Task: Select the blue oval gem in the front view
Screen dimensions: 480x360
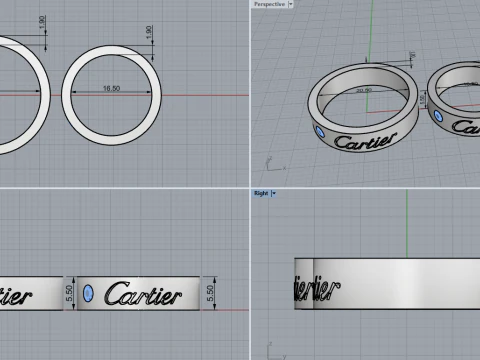Action: (x=88, y=293)
